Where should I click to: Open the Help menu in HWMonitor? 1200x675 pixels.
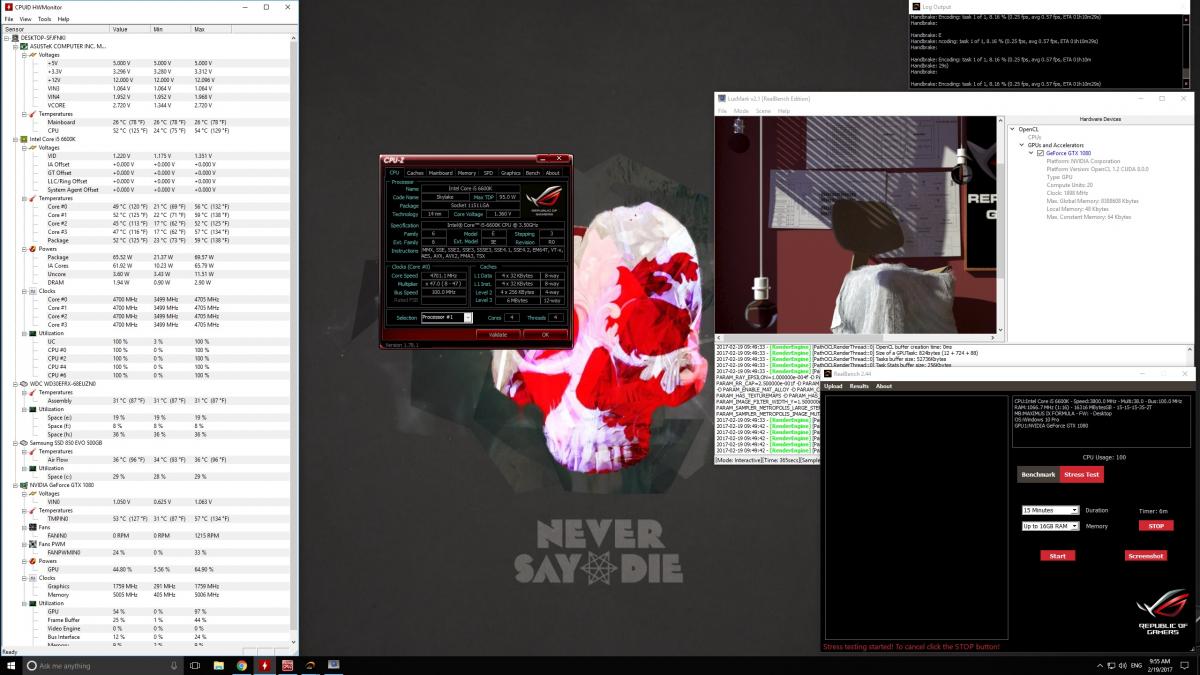(x=63, y=19)
